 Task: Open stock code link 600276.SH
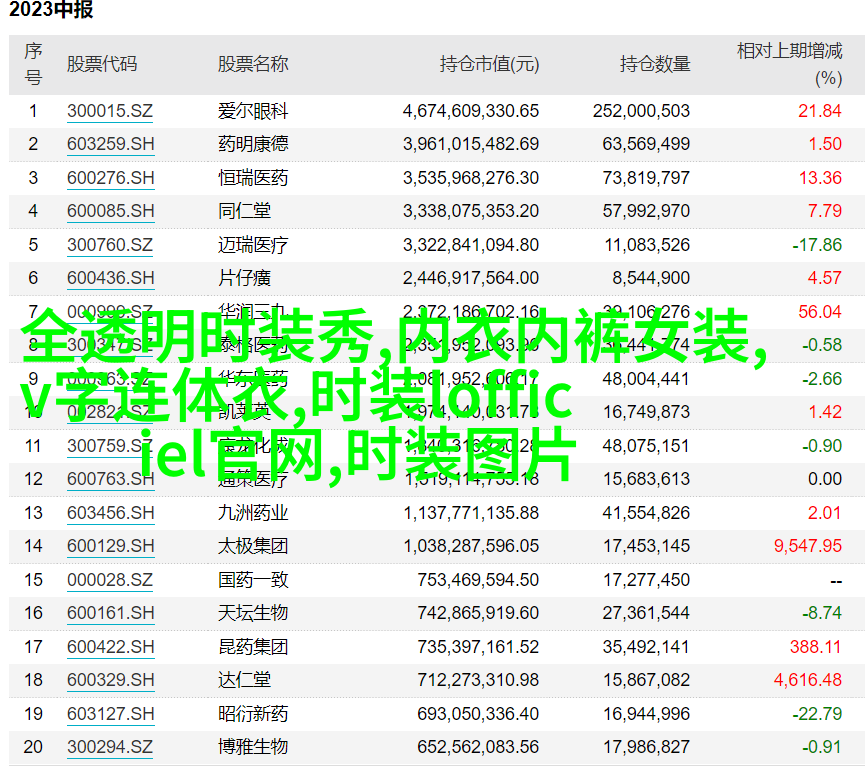[x=110, y=178]
